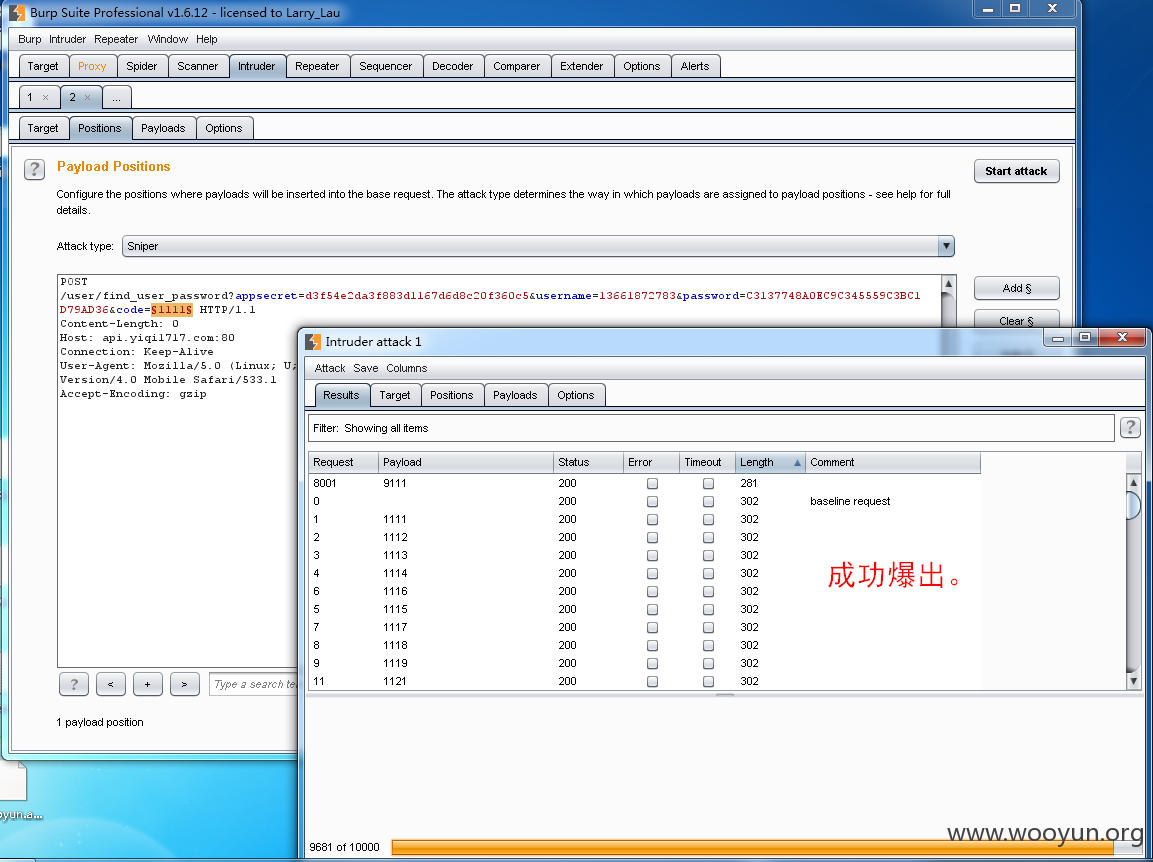Close Intruder tab 2
1153x862 pixels.
pos(88,97)
